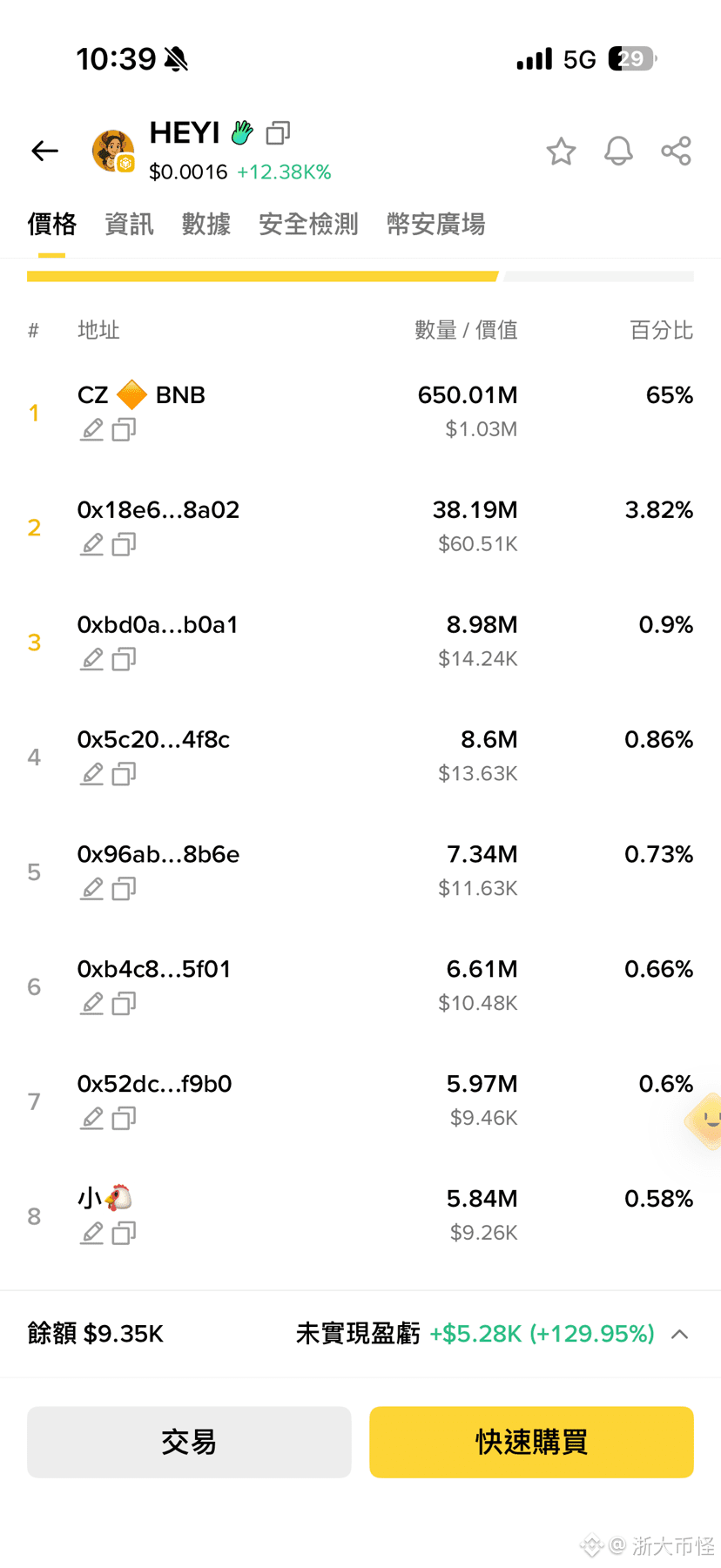Image resolution: width=721 pixels, height=1568 pixels.
Task: Tap the back arrow icon
Action: pos(44,151)
